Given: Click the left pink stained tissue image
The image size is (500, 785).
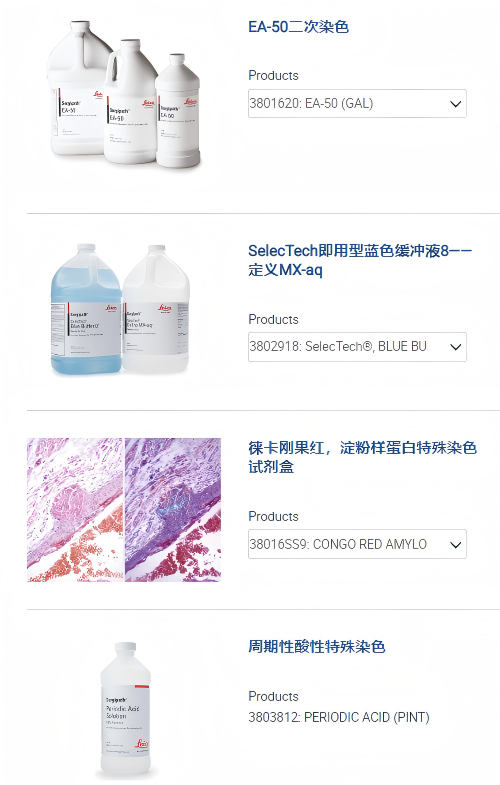Looking at the screenshot, I should pyautogui.click(x=75, y=510).
